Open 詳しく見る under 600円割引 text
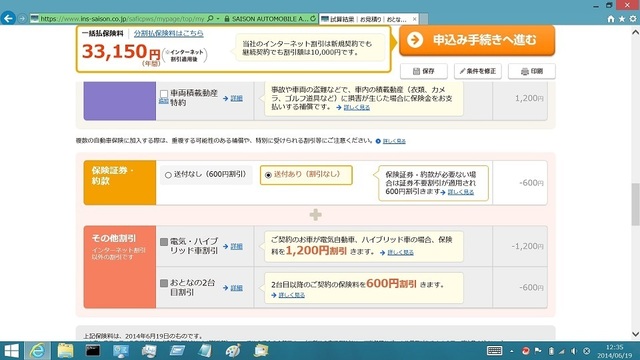This screenshot has height=360, width=640. pos(291,295)
